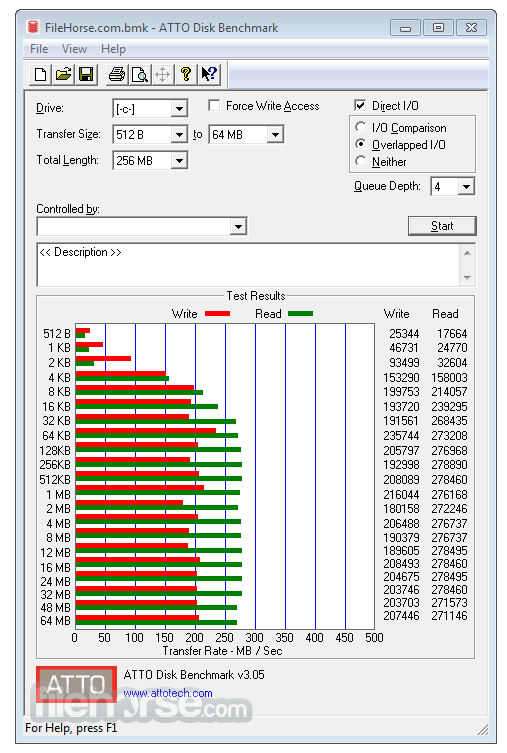Choose the Neither radio option
Screen dimensions: 507x753
tap(361, 161)
